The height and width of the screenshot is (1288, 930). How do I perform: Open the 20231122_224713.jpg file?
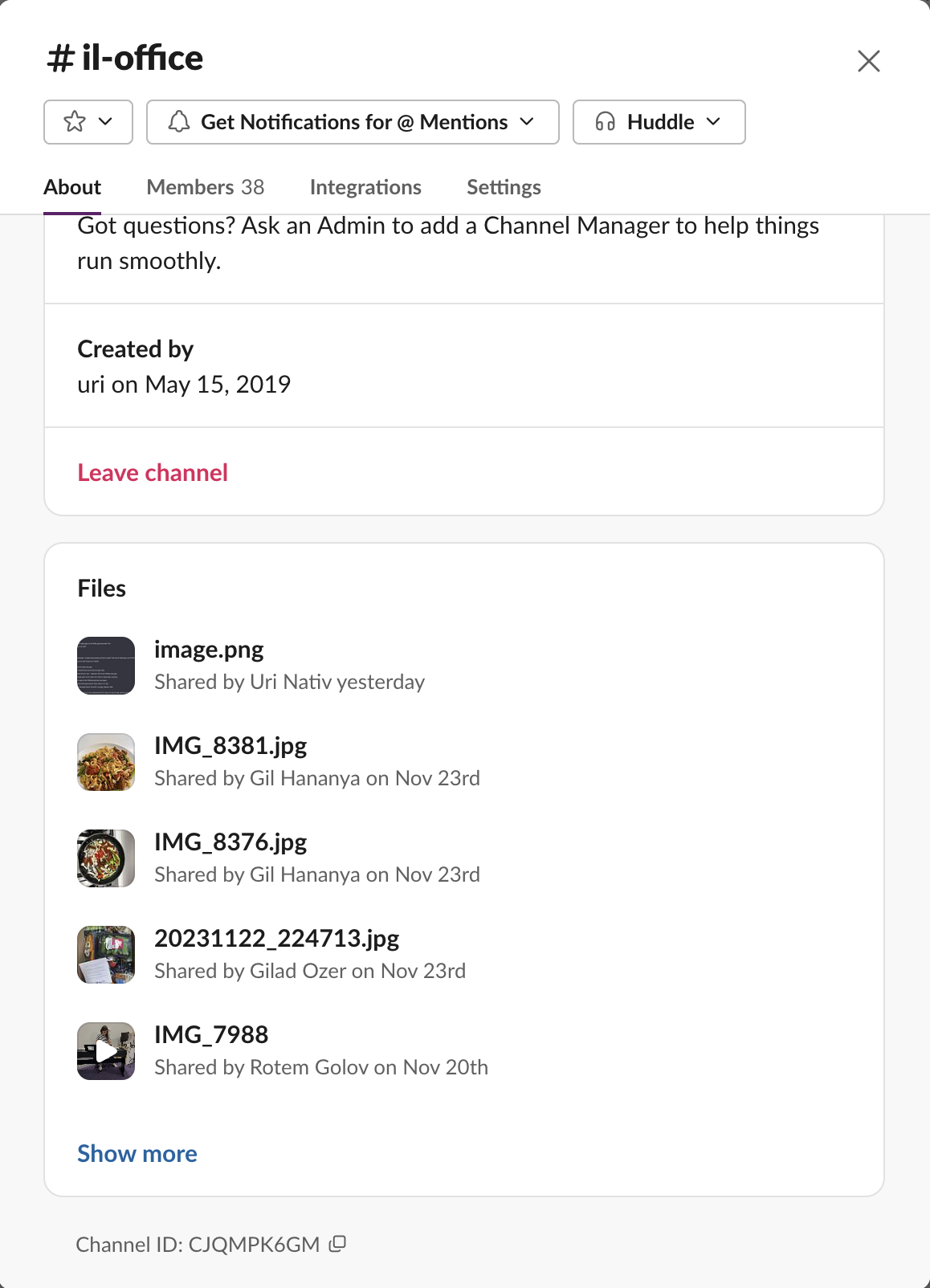(x=277, y=939)
